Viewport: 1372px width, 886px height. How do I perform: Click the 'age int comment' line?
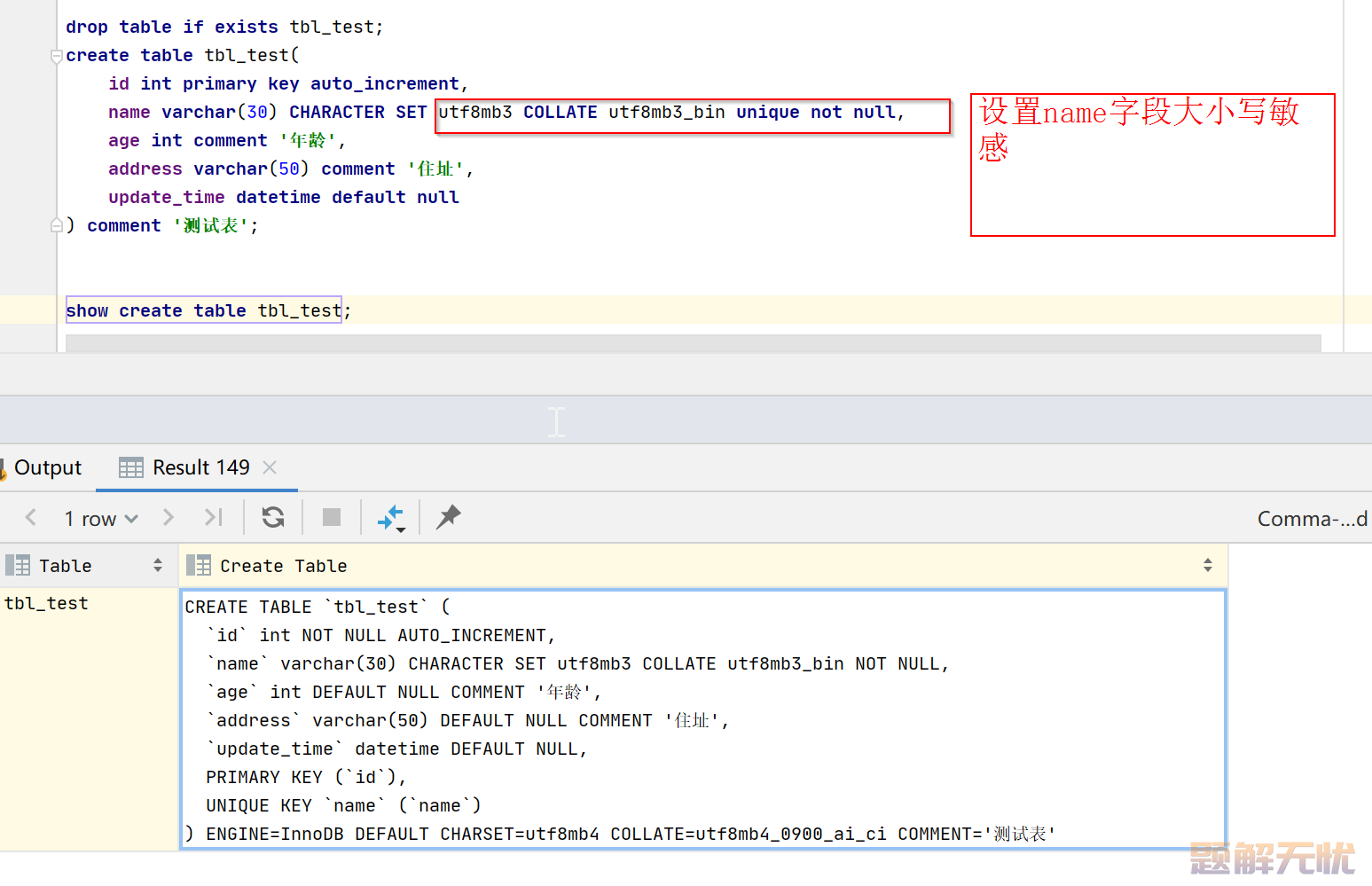[x=227, y=141]
